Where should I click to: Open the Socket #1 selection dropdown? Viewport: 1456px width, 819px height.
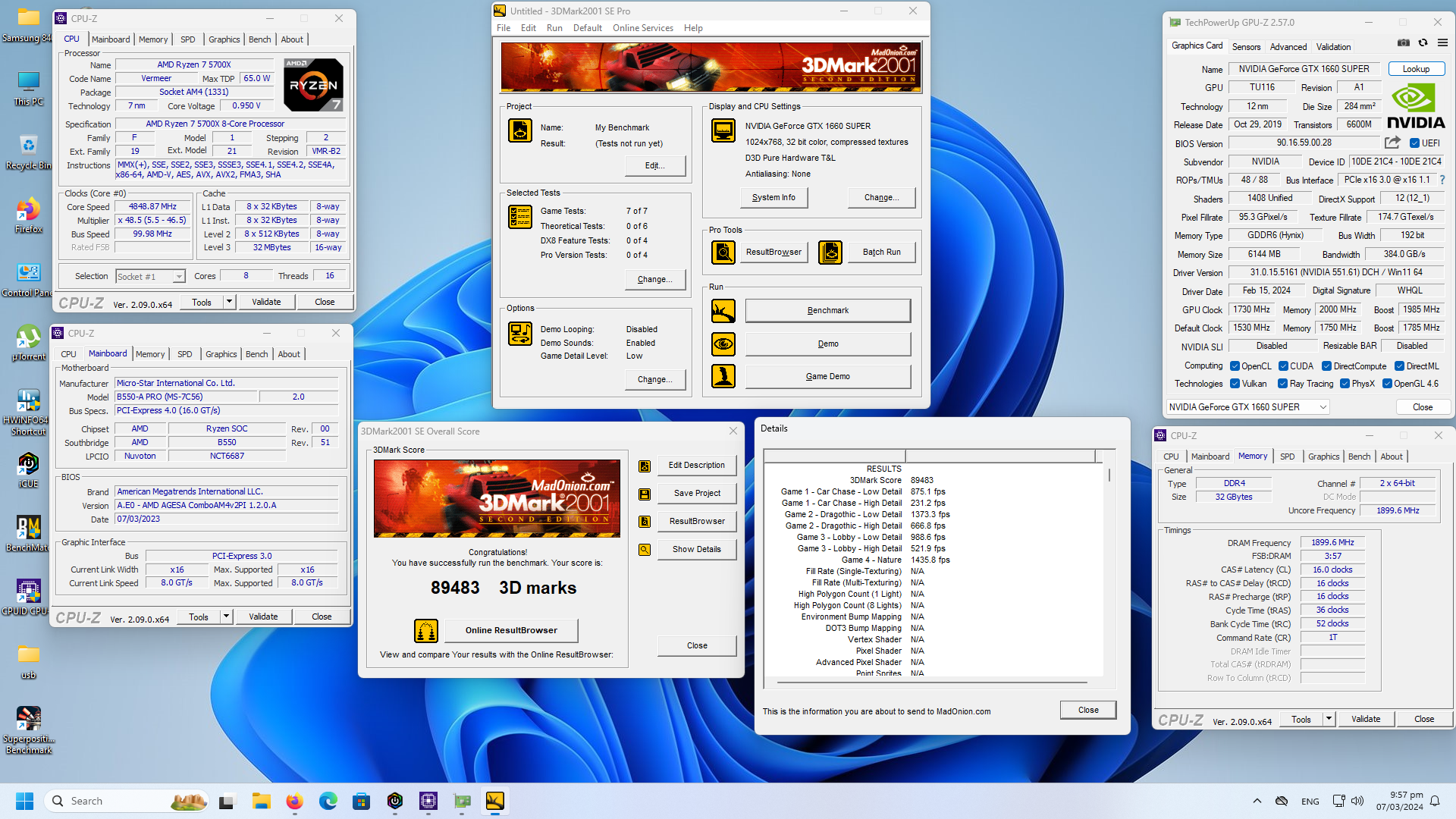coord(150,277)
